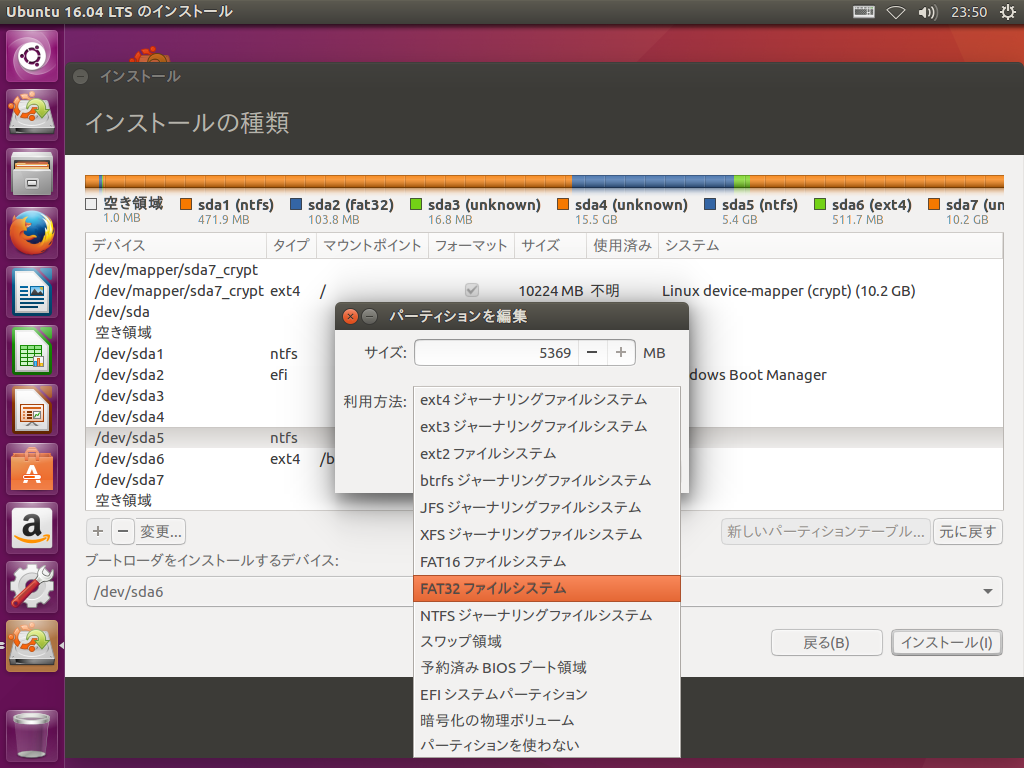Choose FAT32 file system option
The width and height of the screenshot is (1024, 768).
click(547, 588)
